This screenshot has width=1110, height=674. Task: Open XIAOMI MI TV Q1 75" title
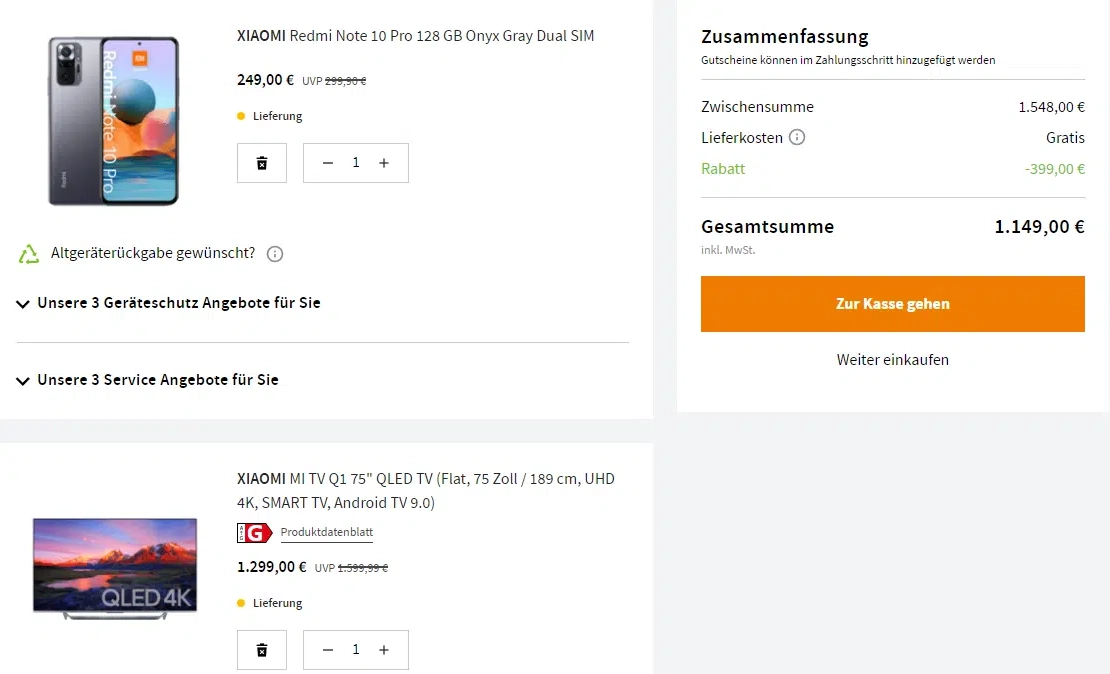point(425,491)
